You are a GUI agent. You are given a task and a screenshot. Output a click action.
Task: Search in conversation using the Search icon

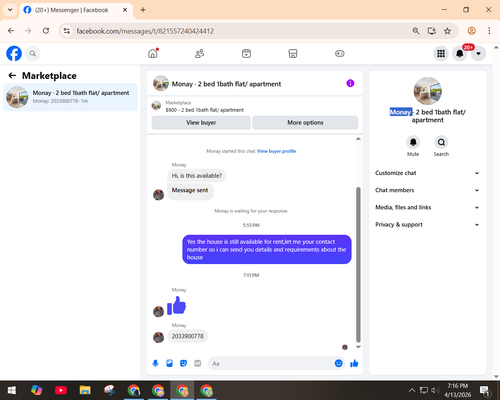point(441,143)
